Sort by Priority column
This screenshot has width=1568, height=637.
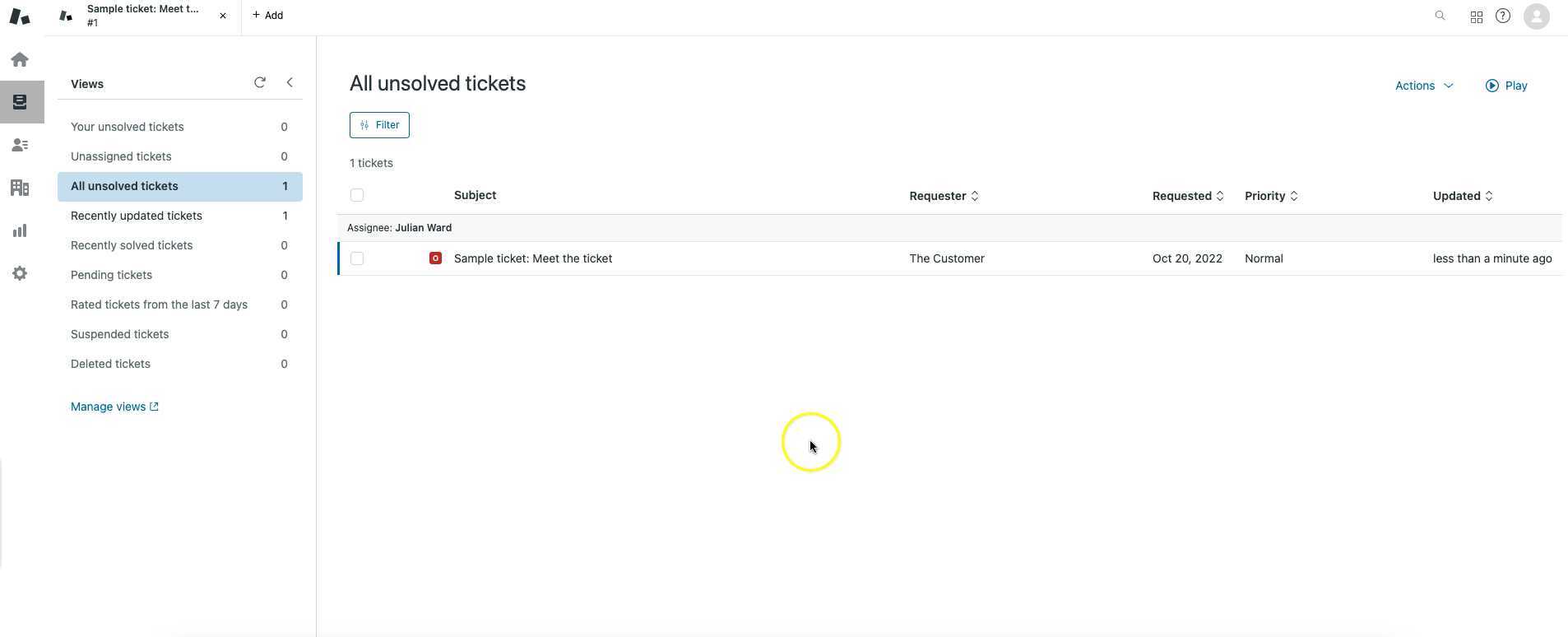(1271, 196)
